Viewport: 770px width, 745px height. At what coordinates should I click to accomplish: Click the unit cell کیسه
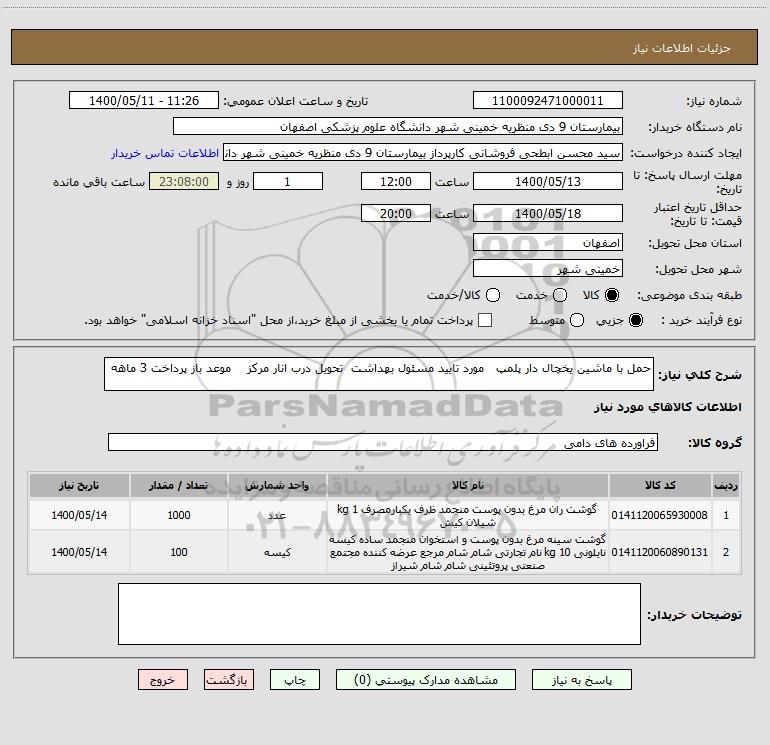tap(277, 552)
